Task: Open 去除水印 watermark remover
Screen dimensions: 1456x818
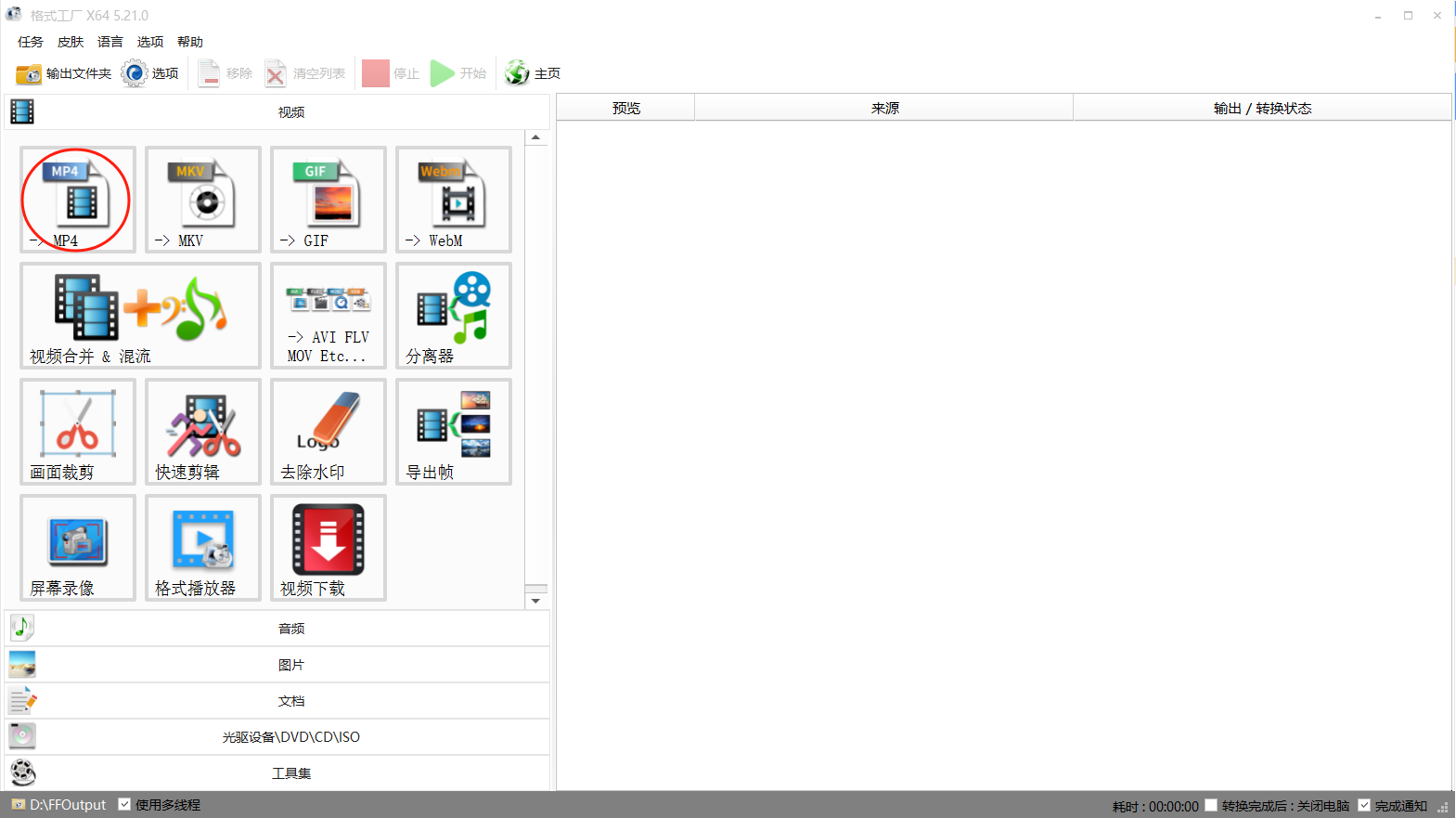Action: 329,432
